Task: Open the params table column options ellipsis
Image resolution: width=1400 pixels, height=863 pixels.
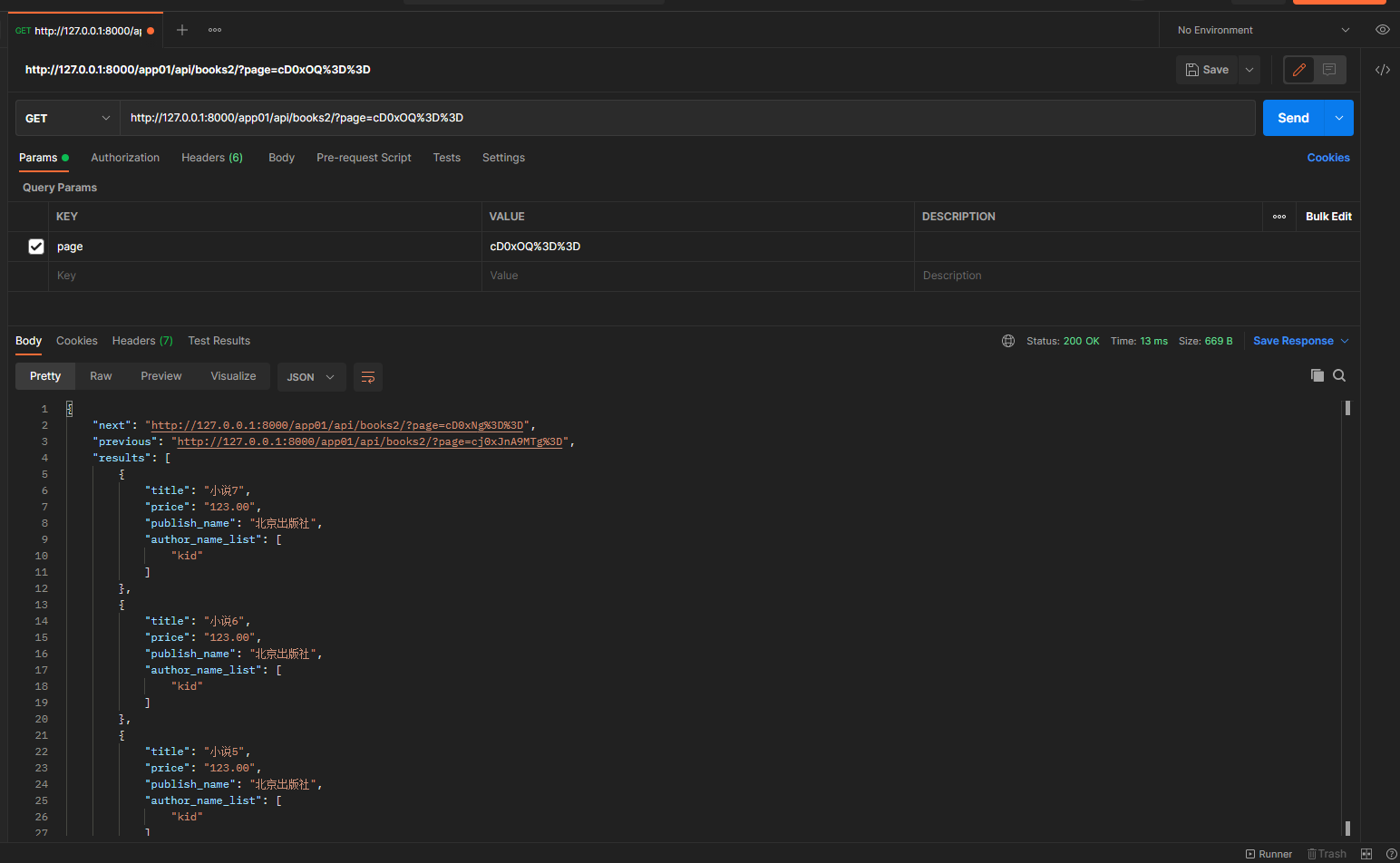Action: pyautogui.click(x=1279, y=217)
